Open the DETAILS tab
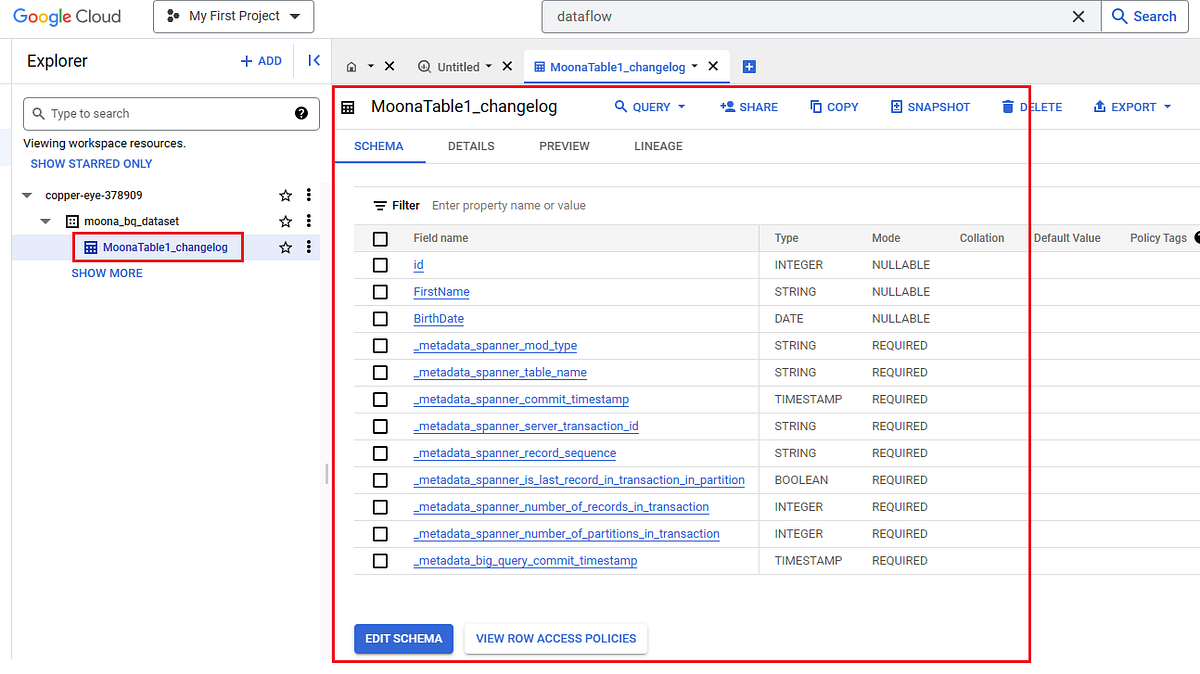Viewport: 1200px width, 674px height. [471, 146]
